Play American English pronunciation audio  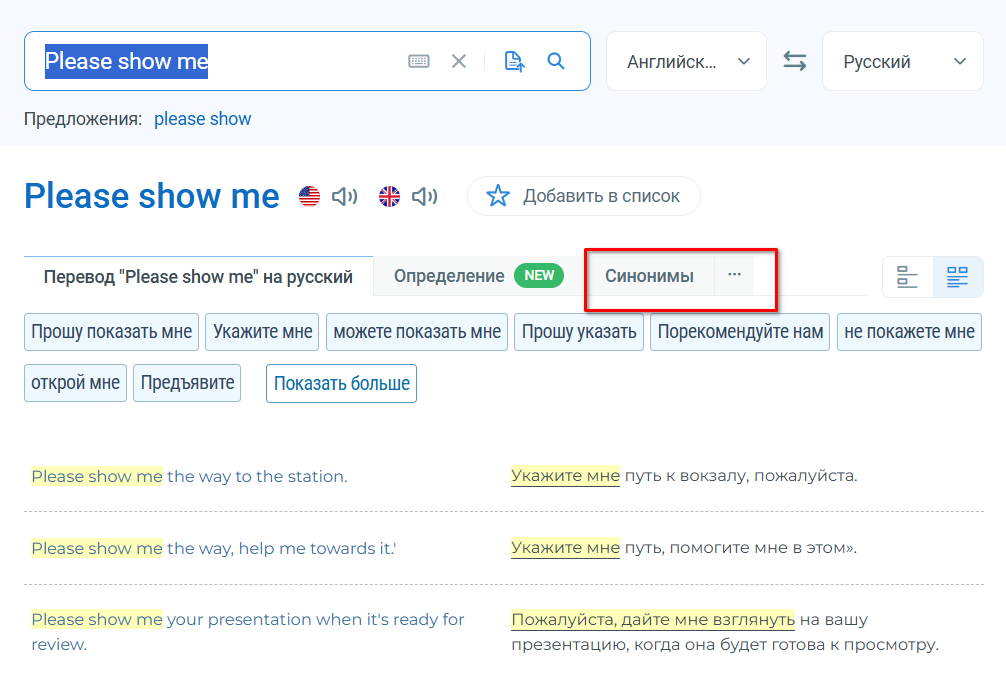coord(344,196)
